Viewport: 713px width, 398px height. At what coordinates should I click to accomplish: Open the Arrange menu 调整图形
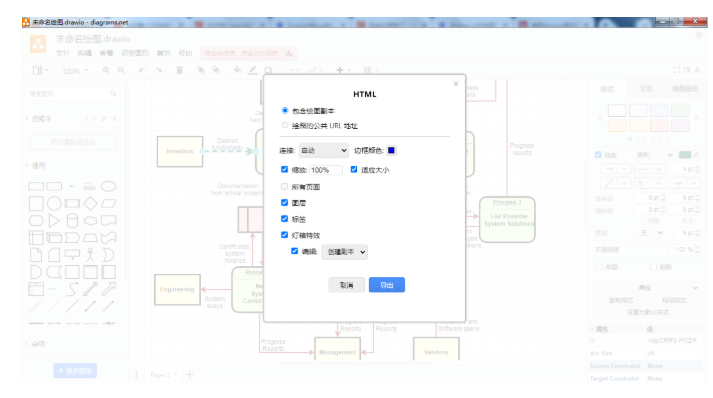pyautogui.click(x=135, y=53)
